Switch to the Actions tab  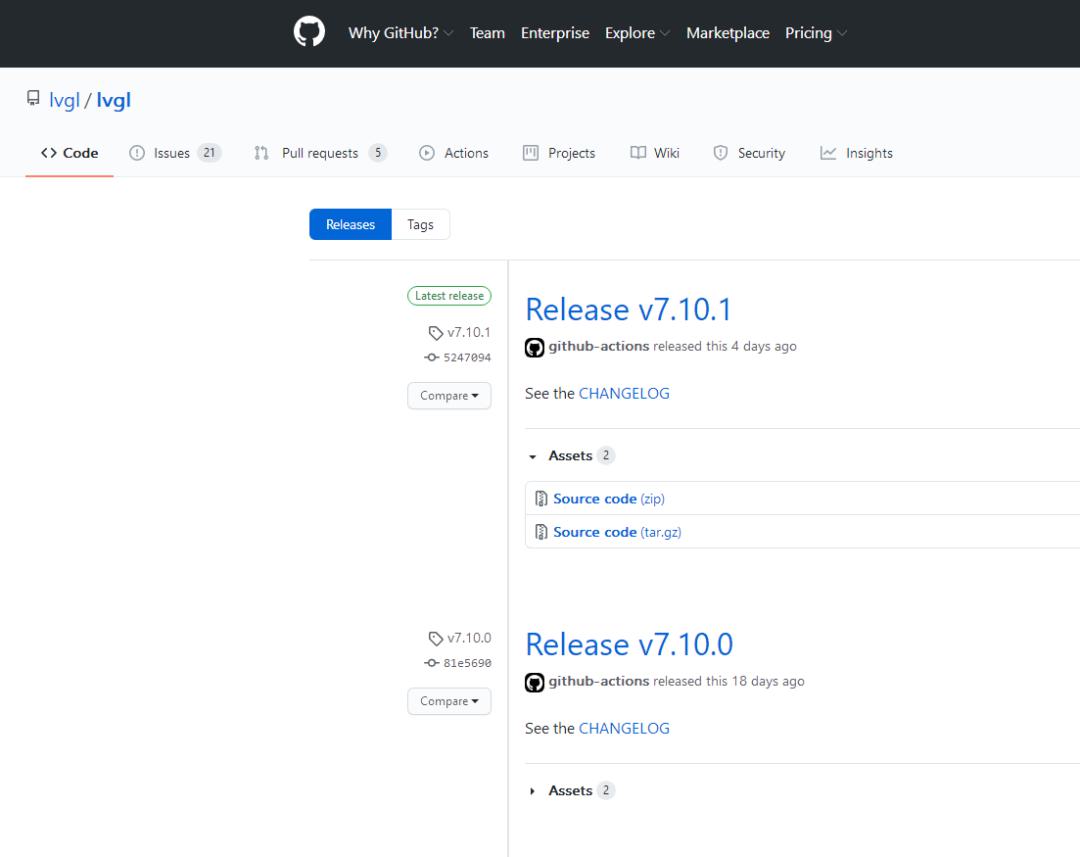pyautogui.click(x=454, y=153)
